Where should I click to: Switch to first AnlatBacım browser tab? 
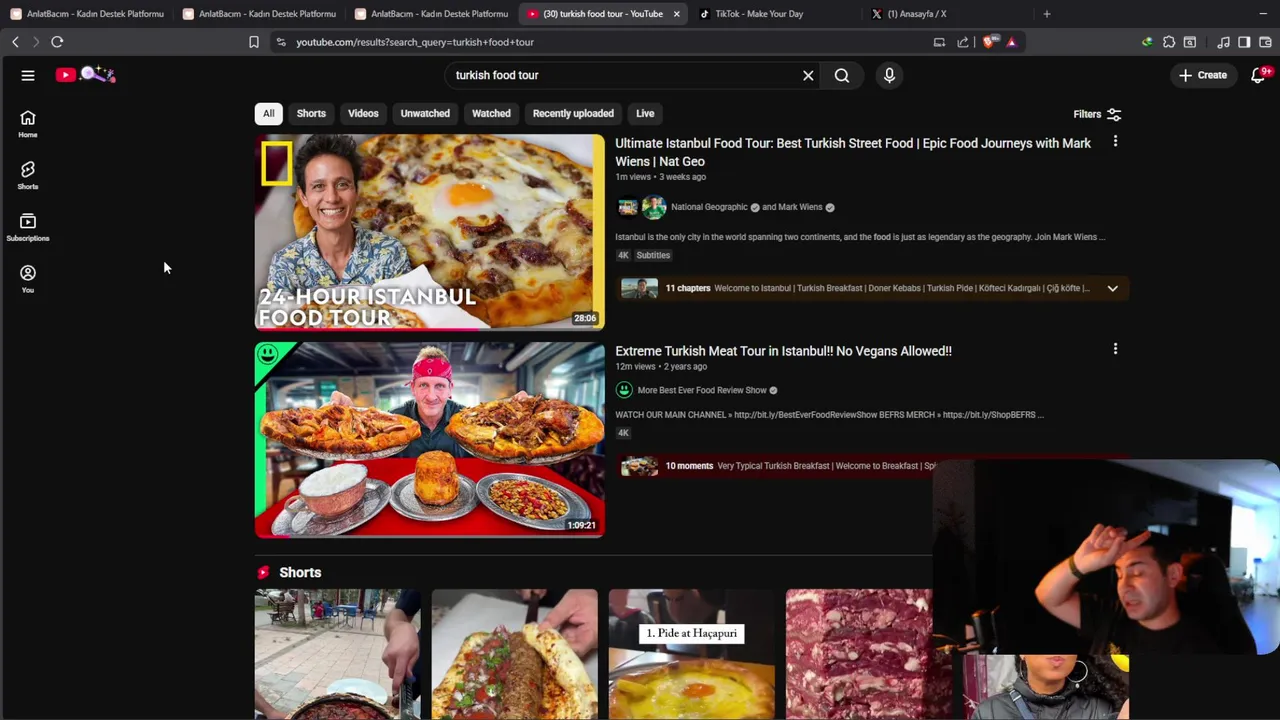point(88,14)
